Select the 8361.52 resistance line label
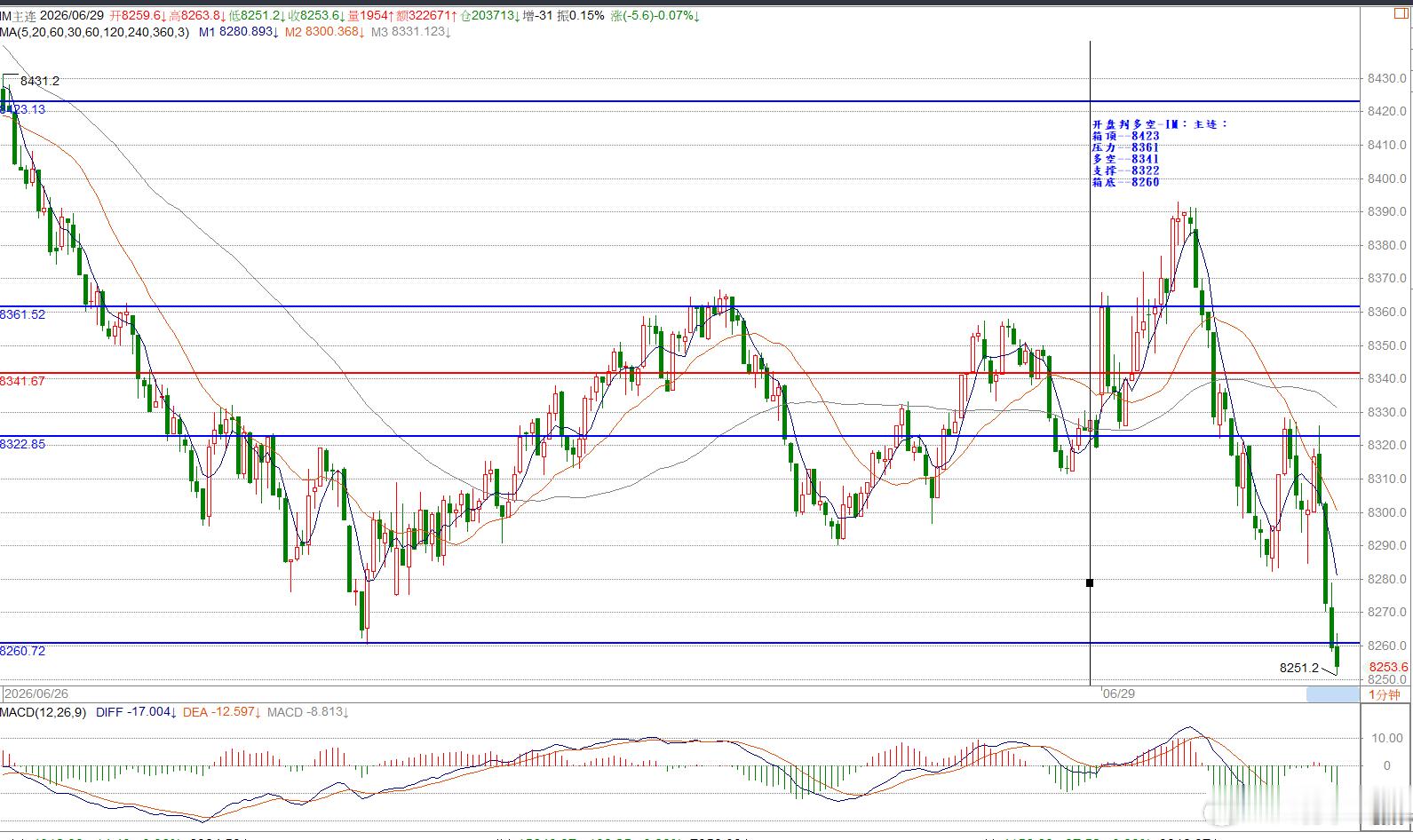The width and height of the screenshot is (1413, 840). (22, 314)
